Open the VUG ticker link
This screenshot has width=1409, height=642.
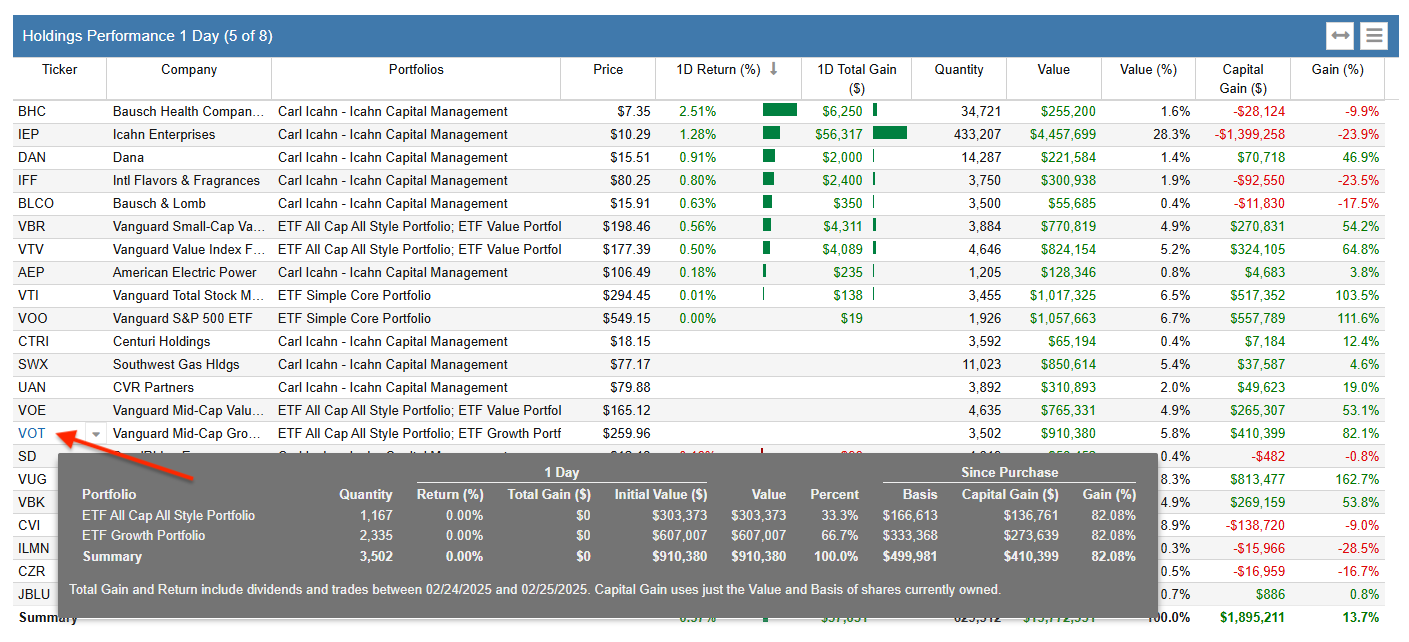click(31, 479)
